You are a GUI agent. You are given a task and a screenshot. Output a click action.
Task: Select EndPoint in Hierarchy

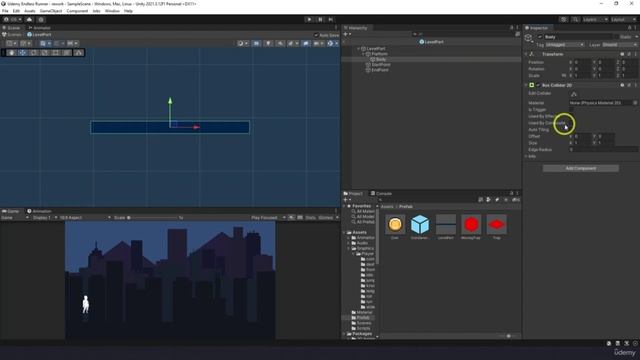click(380, 70)
